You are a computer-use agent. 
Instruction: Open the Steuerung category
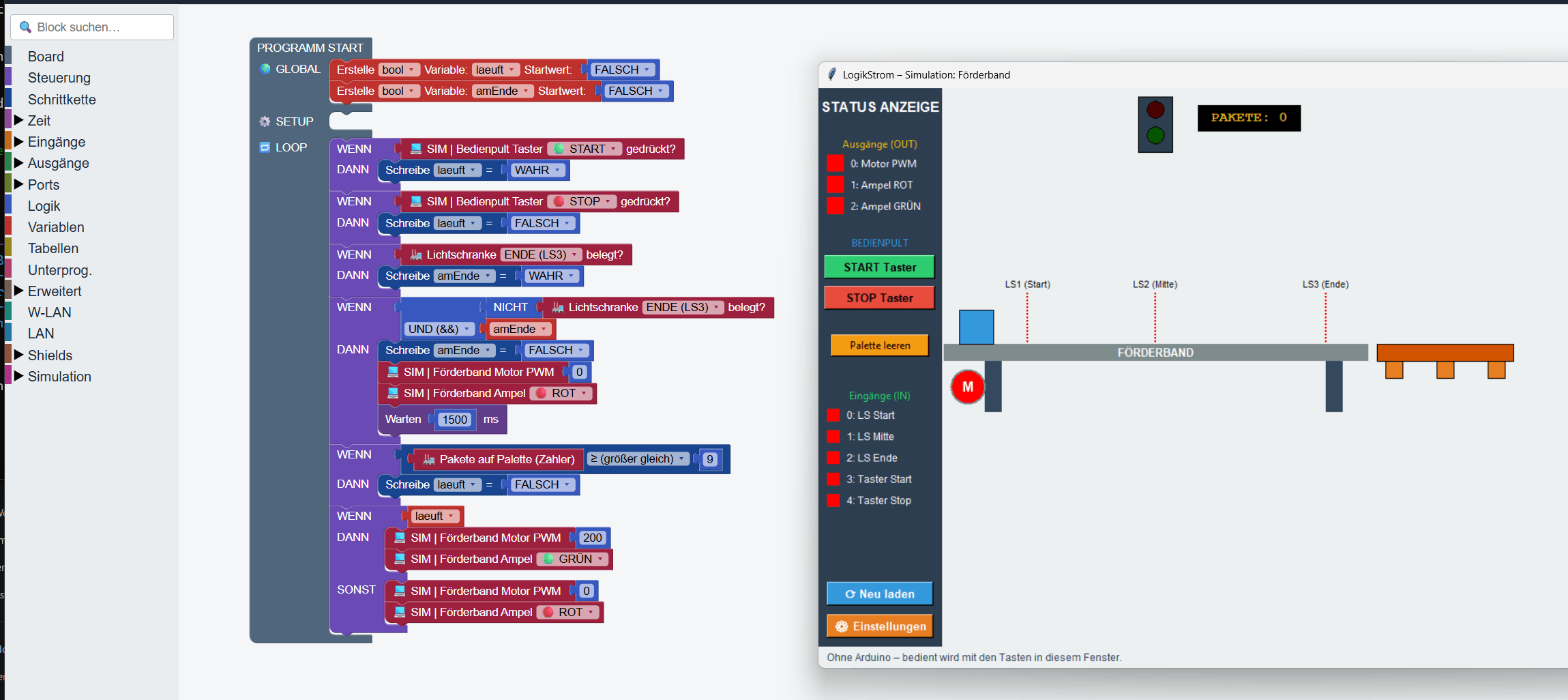click(x=59, y=78)
